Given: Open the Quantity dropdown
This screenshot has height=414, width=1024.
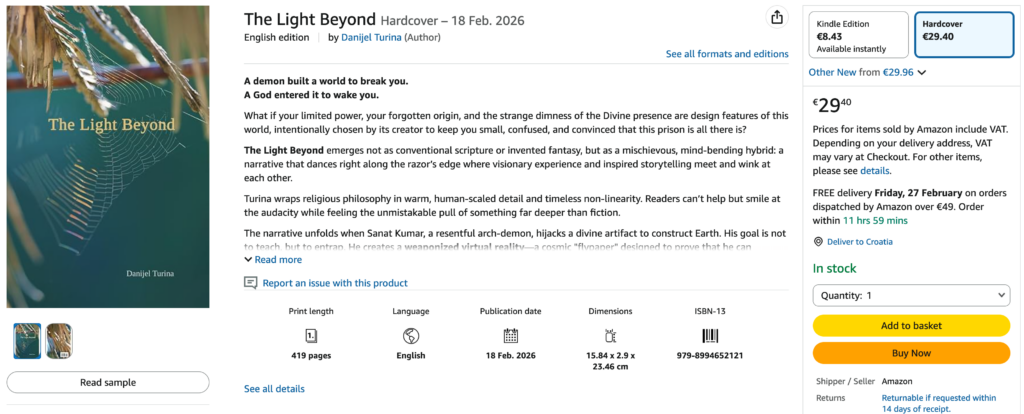Looking at the screenshot, I should pyautogui.click(x=911, y=296).
